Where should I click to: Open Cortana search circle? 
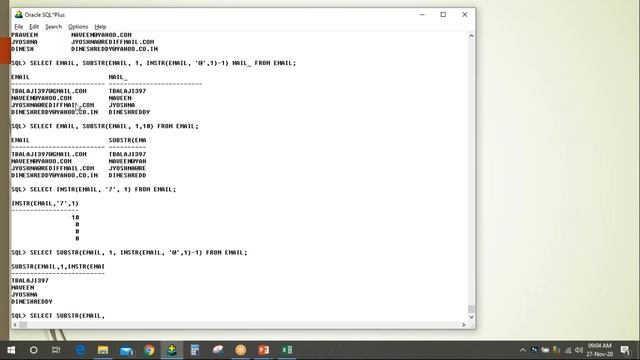pos(33,350)
